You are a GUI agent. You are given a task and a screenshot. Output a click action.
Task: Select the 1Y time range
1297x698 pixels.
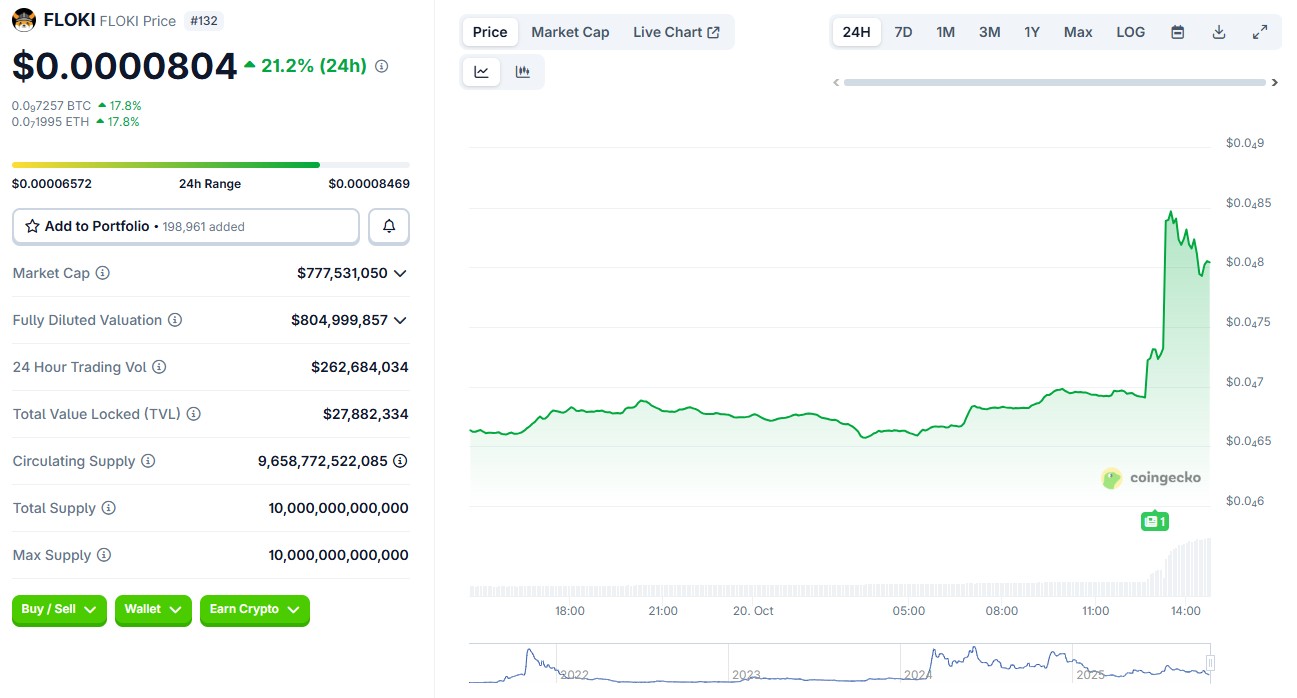point(1032,32)
